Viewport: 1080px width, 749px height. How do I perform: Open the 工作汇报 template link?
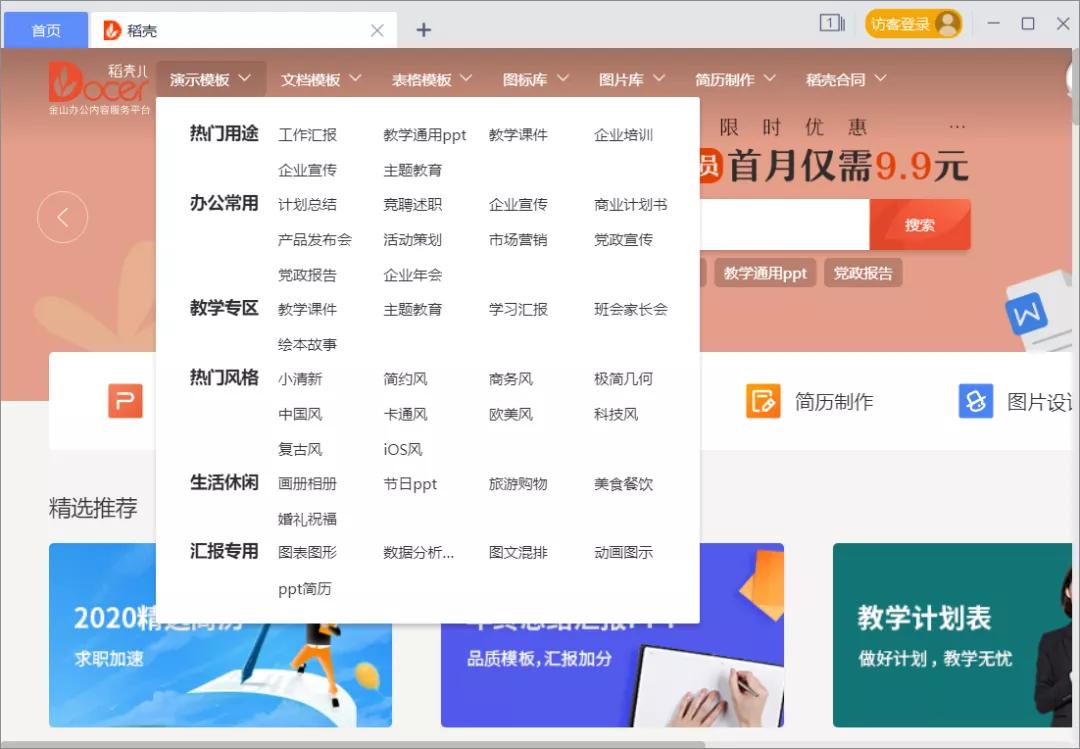point(307,134)
